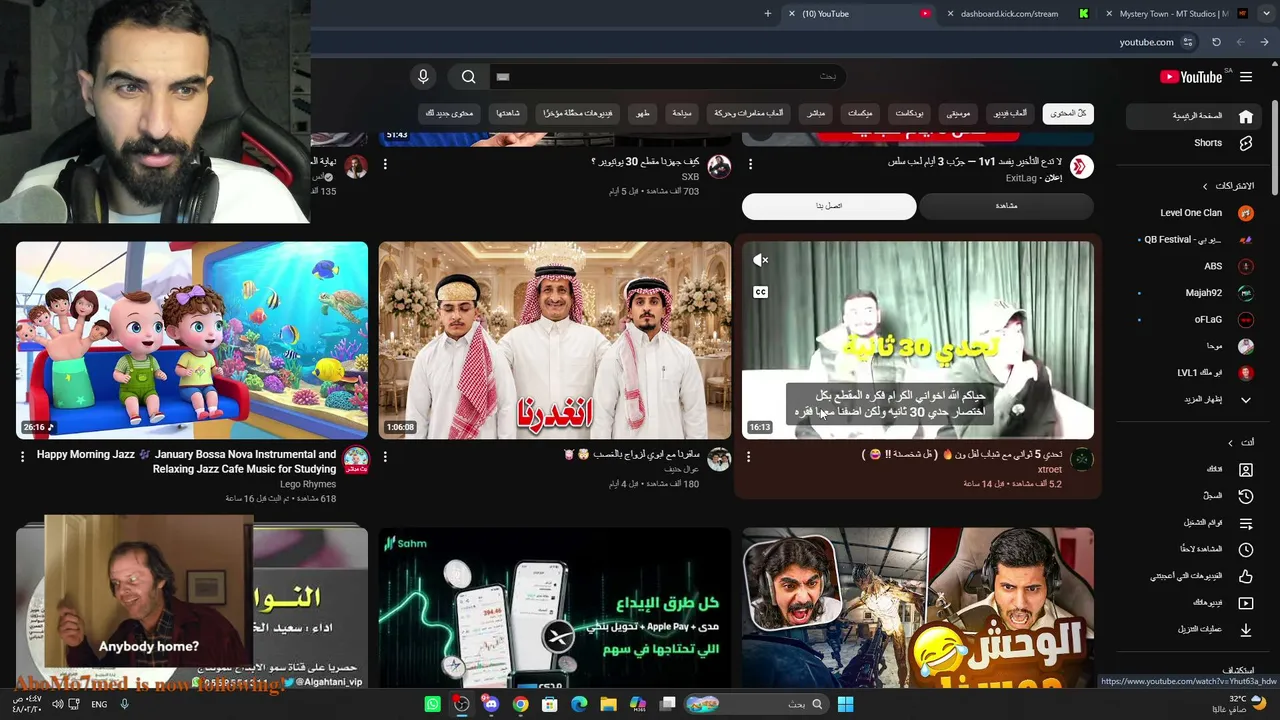Viewport: 1280px width, 720px height.
Task: Select the live filter chip
Action: (x=817, y=114)
